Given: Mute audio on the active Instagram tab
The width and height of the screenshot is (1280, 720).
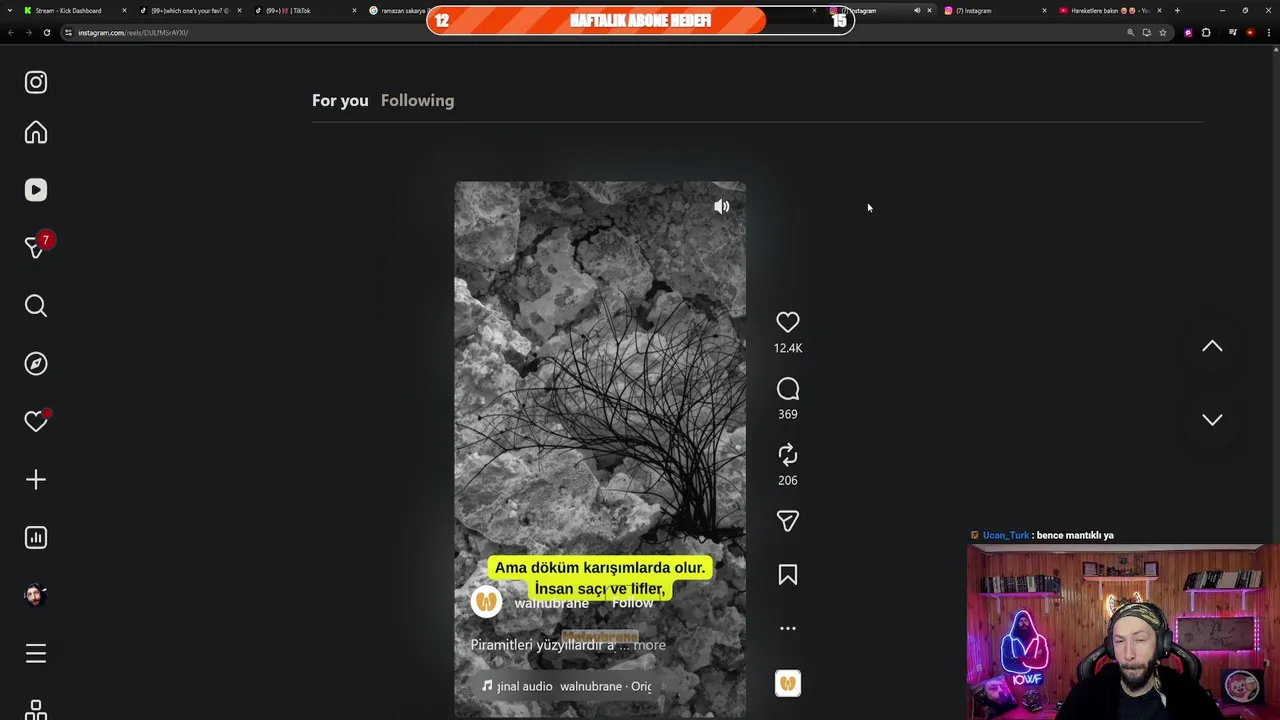Looking at the screenshot, I should tap(917, 10).
